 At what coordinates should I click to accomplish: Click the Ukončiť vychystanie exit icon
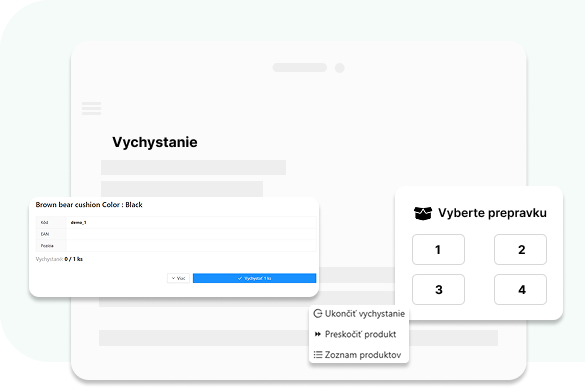click(318, 314)
